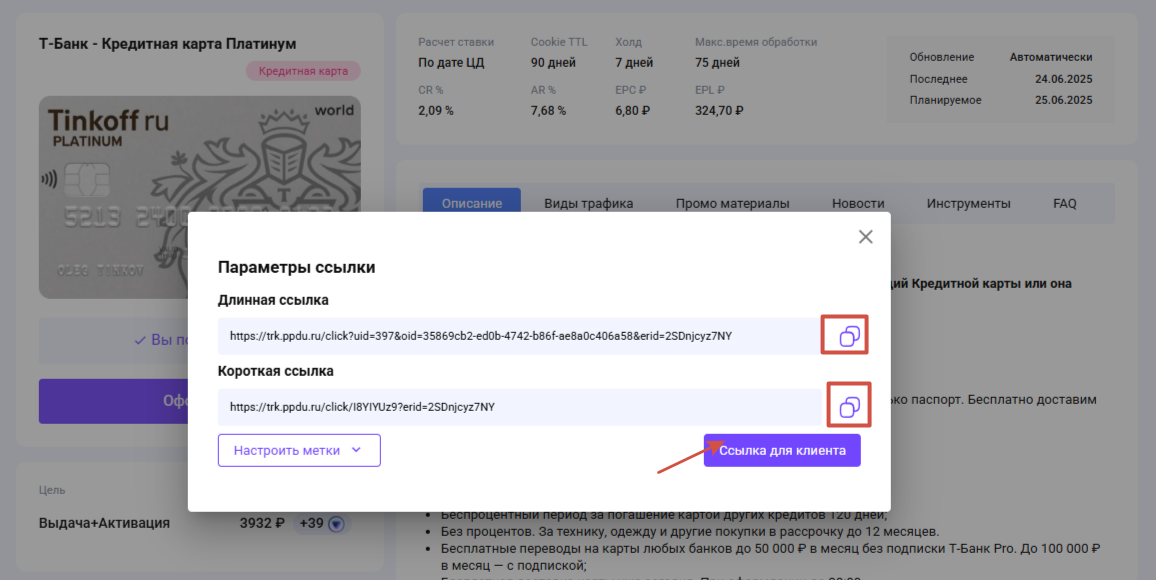Copy the long link (Длинная ссылка)

coord(849,336)
